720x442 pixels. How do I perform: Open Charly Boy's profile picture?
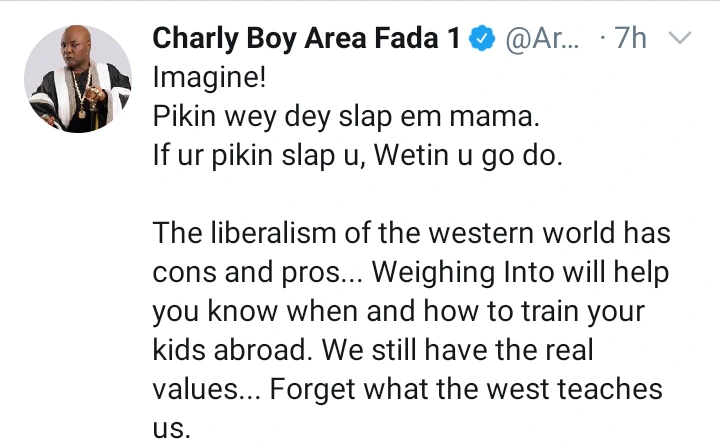tap(78, 79)
